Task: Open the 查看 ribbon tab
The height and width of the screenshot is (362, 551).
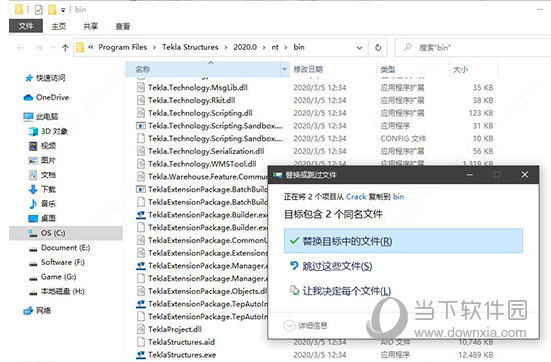Action: [x=123, y=26]
